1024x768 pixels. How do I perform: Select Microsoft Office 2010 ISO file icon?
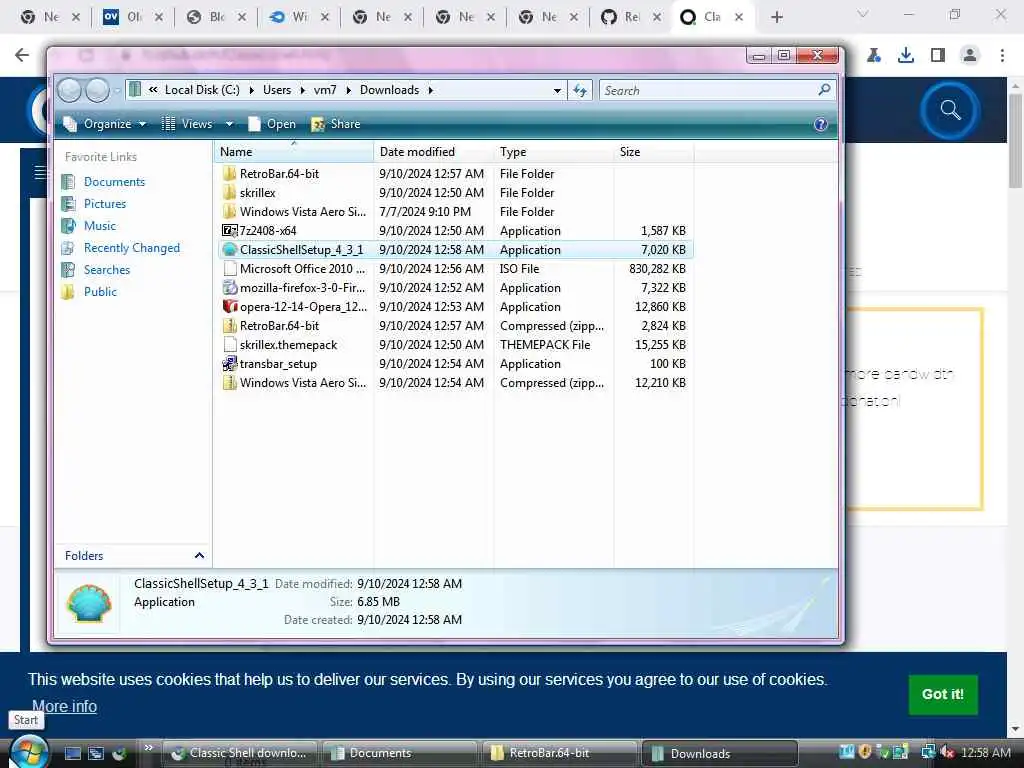229,268
